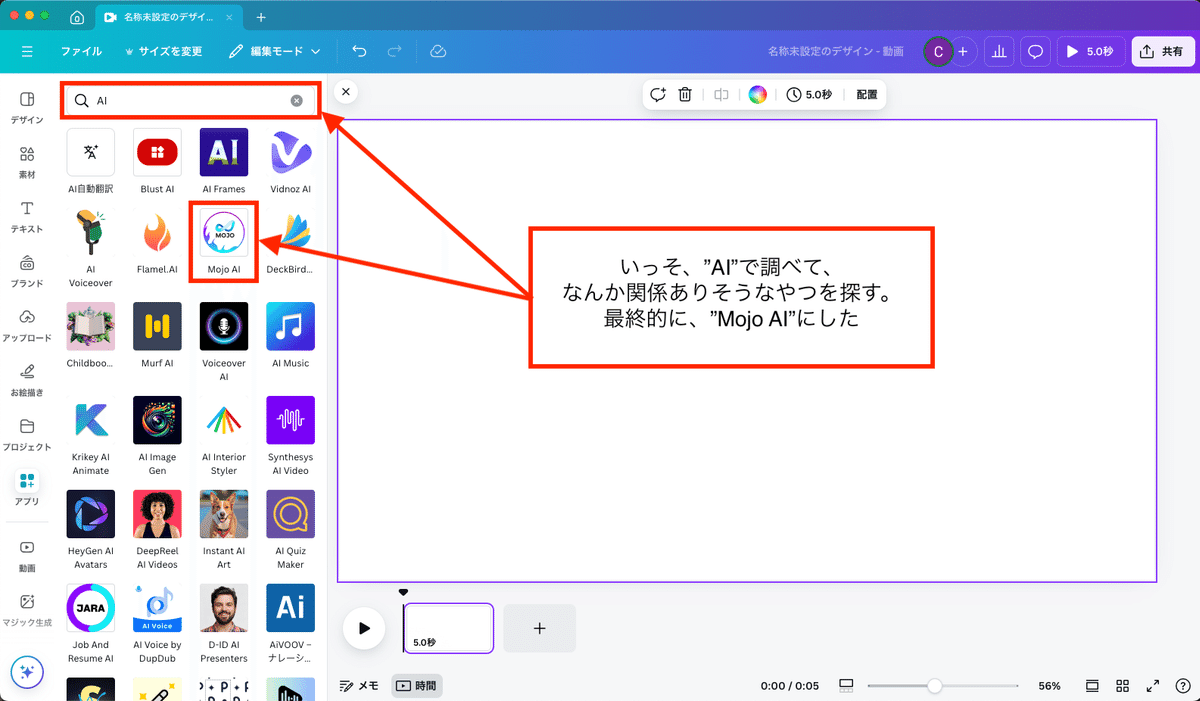Screen dimensions: 1200x701
Task: Open the 配置 position panel
Action: click(867, 94)
